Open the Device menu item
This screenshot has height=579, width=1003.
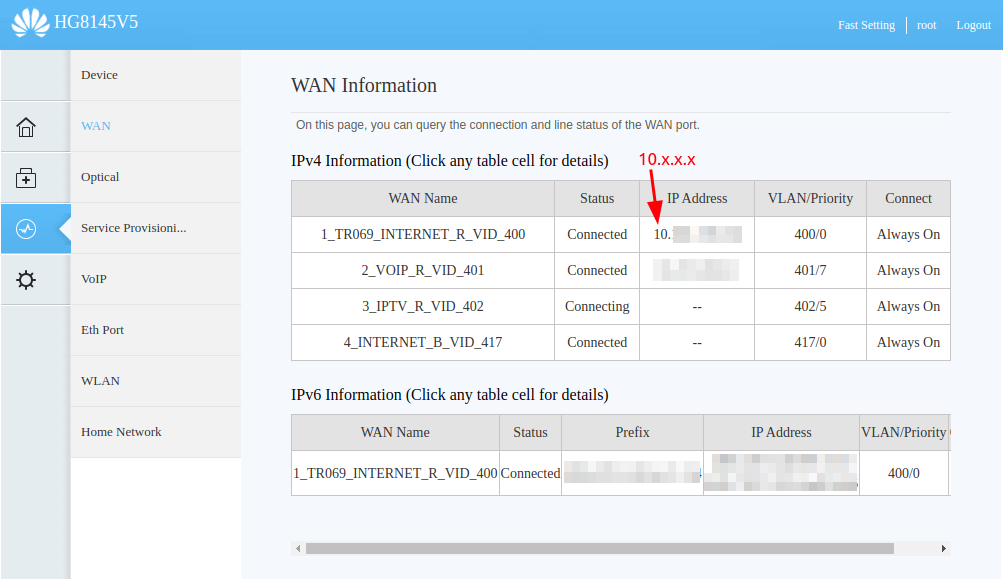coord(99,75)
